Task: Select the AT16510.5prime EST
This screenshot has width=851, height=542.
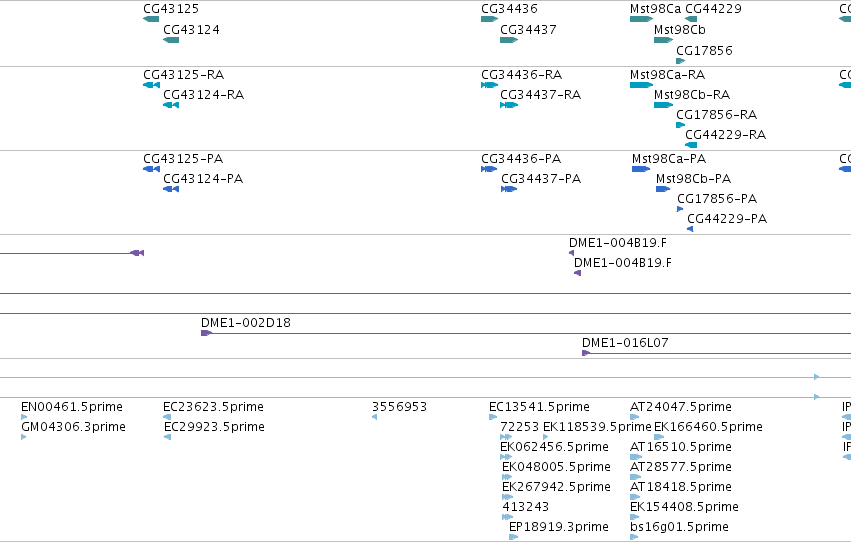Action: click(x=636, y=457)
